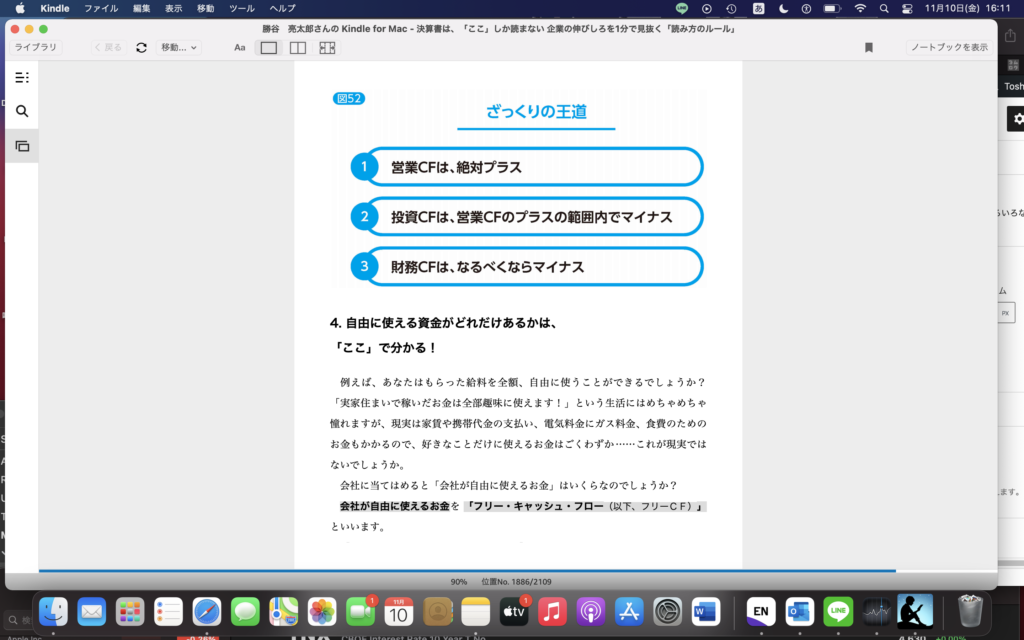Toggle the multi-page grid view layout
Image resolution: width=1024 pixels, height=640 pixels.
327,47
